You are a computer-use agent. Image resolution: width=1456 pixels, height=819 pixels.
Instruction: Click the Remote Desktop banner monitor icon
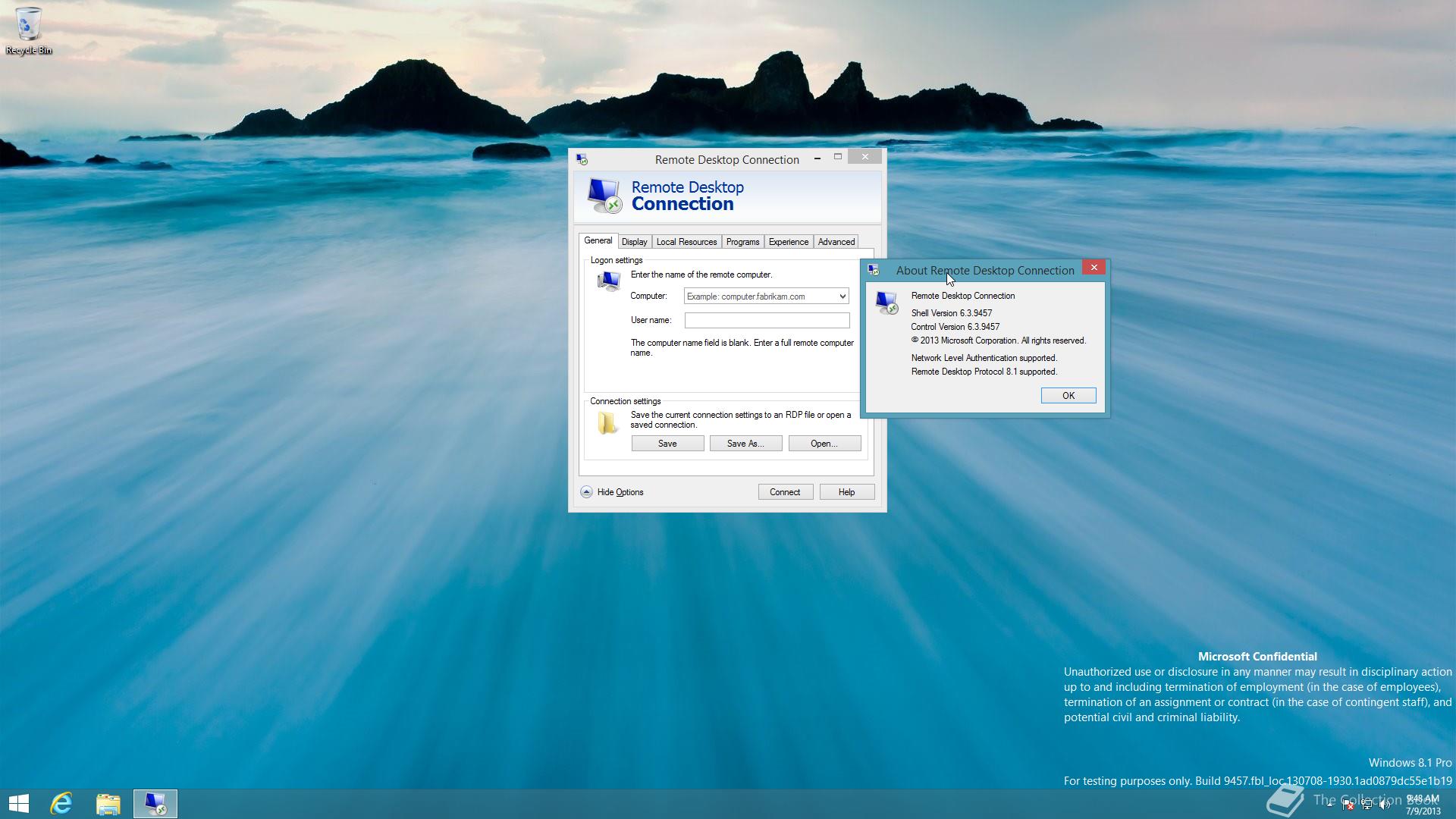[604, 196]
